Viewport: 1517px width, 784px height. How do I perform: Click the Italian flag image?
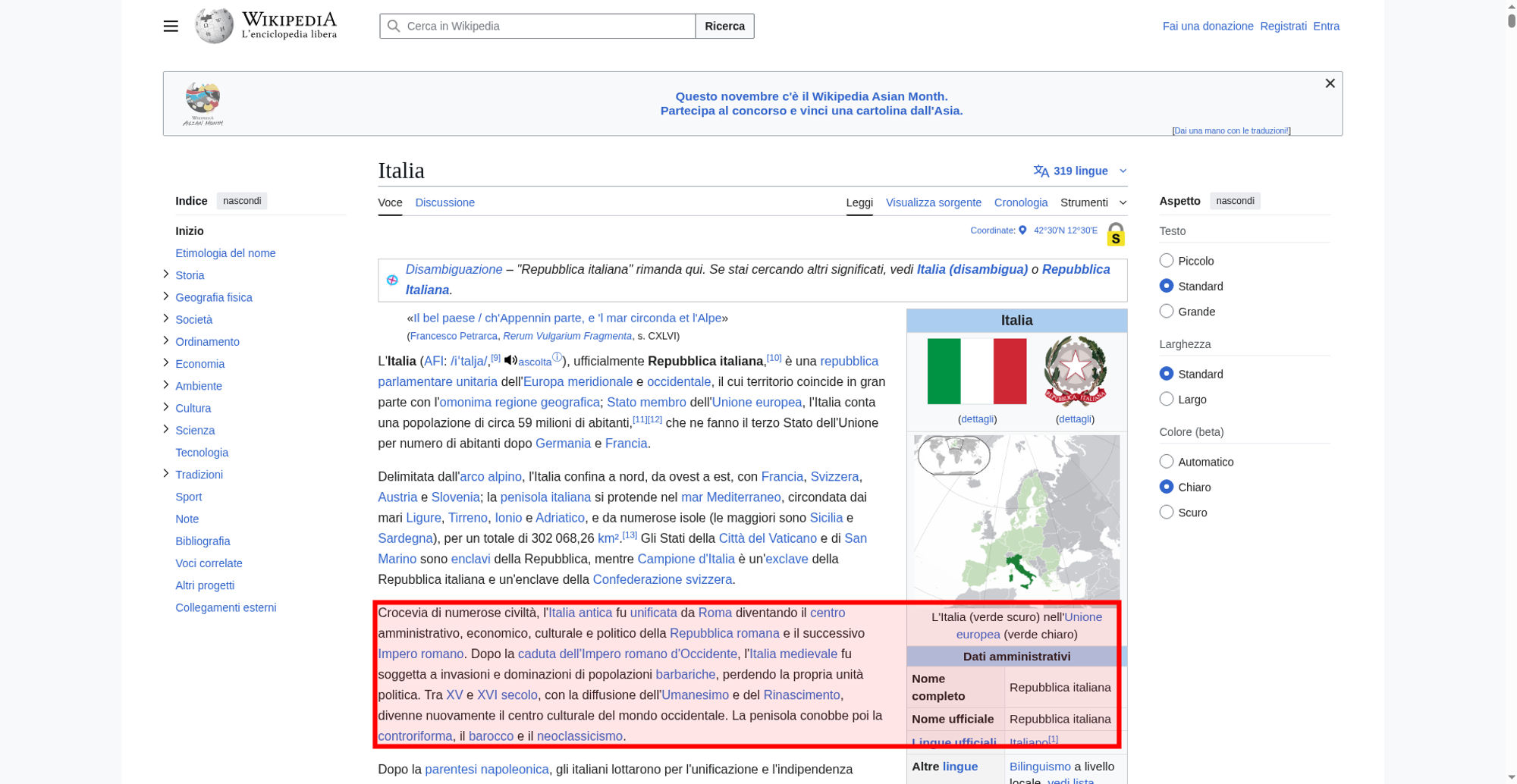[x=977, y=372]
